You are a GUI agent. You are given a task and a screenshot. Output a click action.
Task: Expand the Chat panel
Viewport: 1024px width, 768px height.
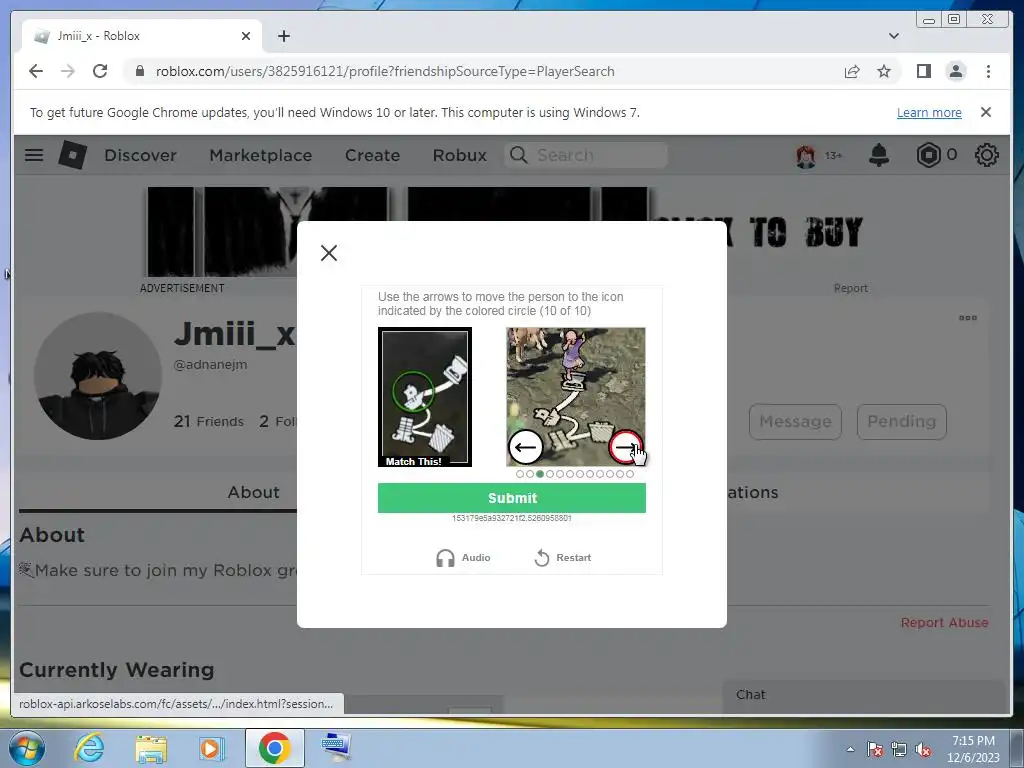point(866,695)
